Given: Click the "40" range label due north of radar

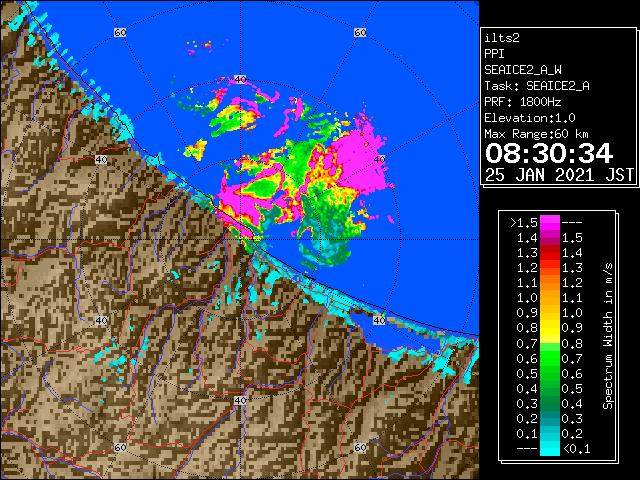Looking at the screenshot, I should click(240, 79).
